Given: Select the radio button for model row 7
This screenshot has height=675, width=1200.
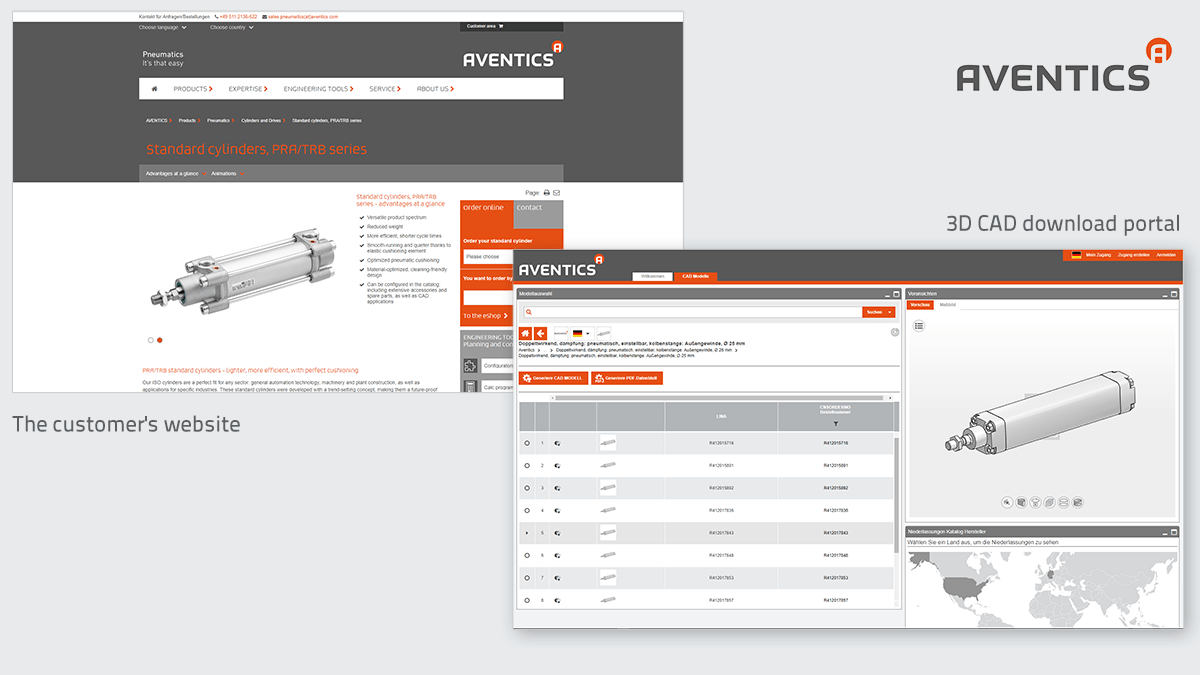Looking at the screenshot, I should pyautogui.click(x=526, y=577).
